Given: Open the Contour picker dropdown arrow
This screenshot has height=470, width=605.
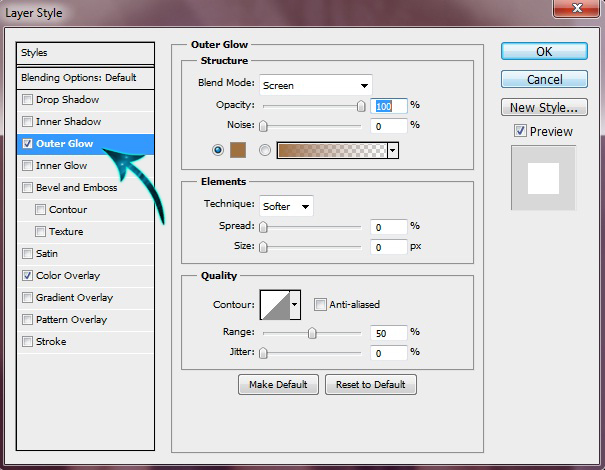Looking at the screenshot, I should [x=295, y=305].
